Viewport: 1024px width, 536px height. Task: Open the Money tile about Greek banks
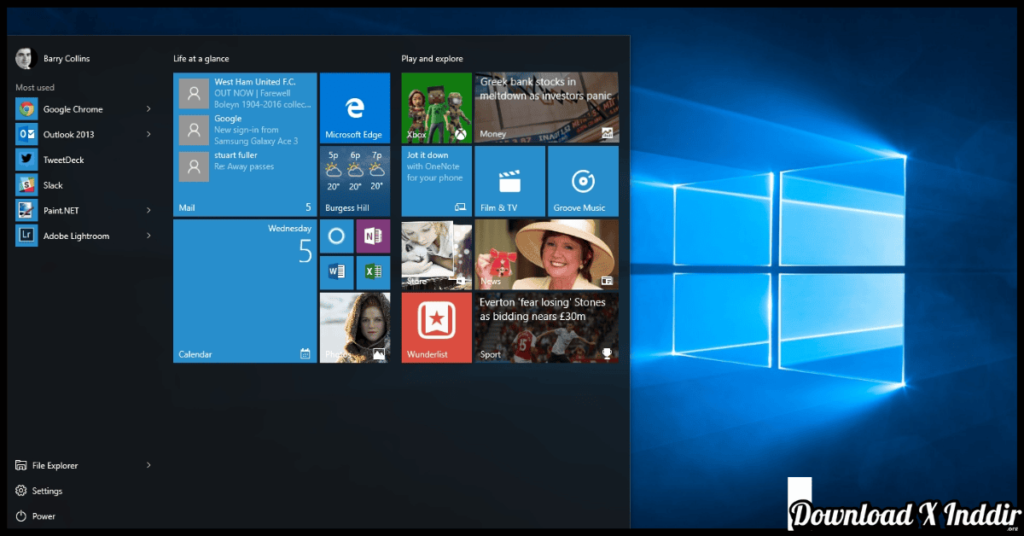pyautogui.click(x=547, y=108)
